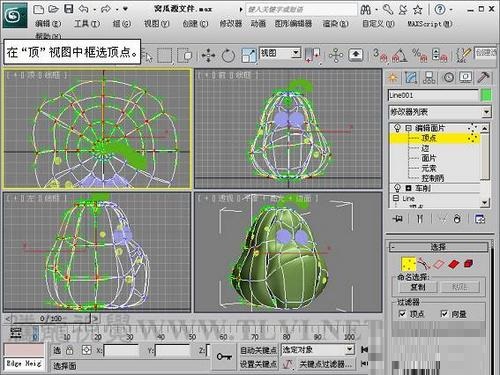Select the Element red cube icon

pyautogui.click(x=468, y=264)
